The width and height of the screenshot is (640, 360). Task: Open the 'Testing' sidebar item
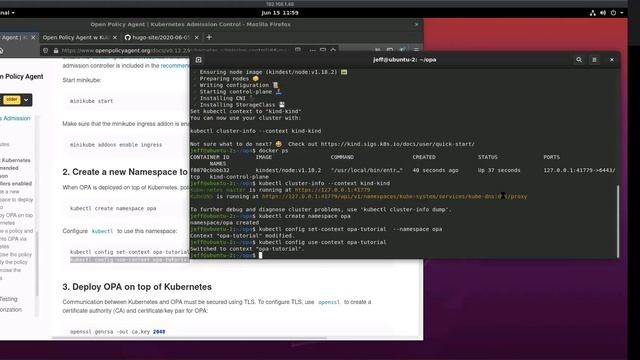click(x=9, y=299)
